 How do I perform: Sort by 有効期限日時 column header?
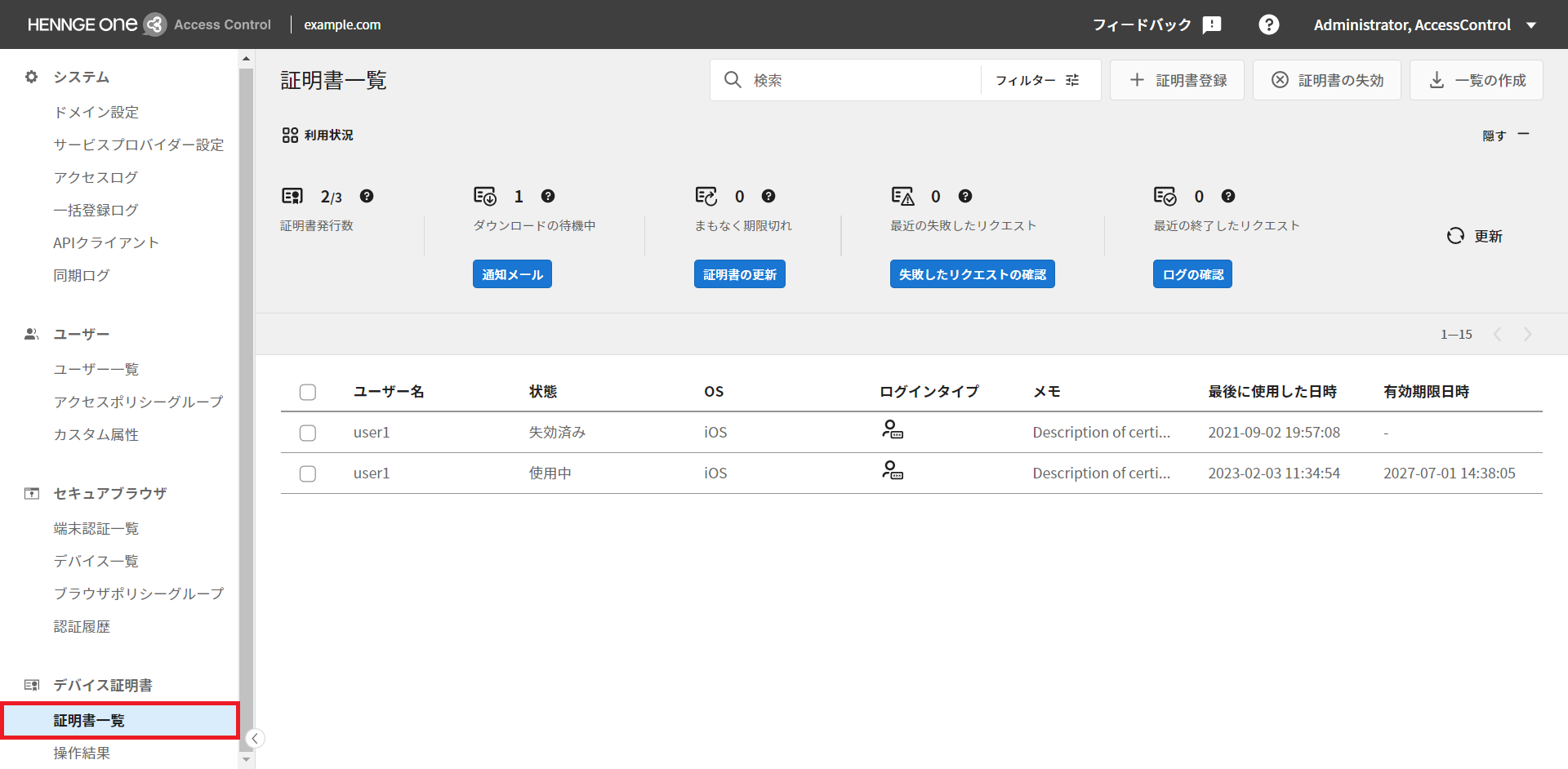(1426, 392)
